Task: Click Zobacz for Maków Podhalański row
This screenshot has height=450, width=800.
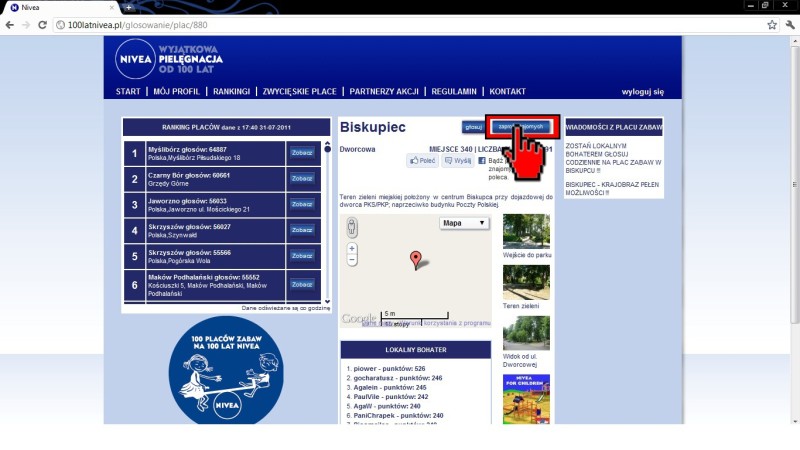Action: click(x=302, y=285)
